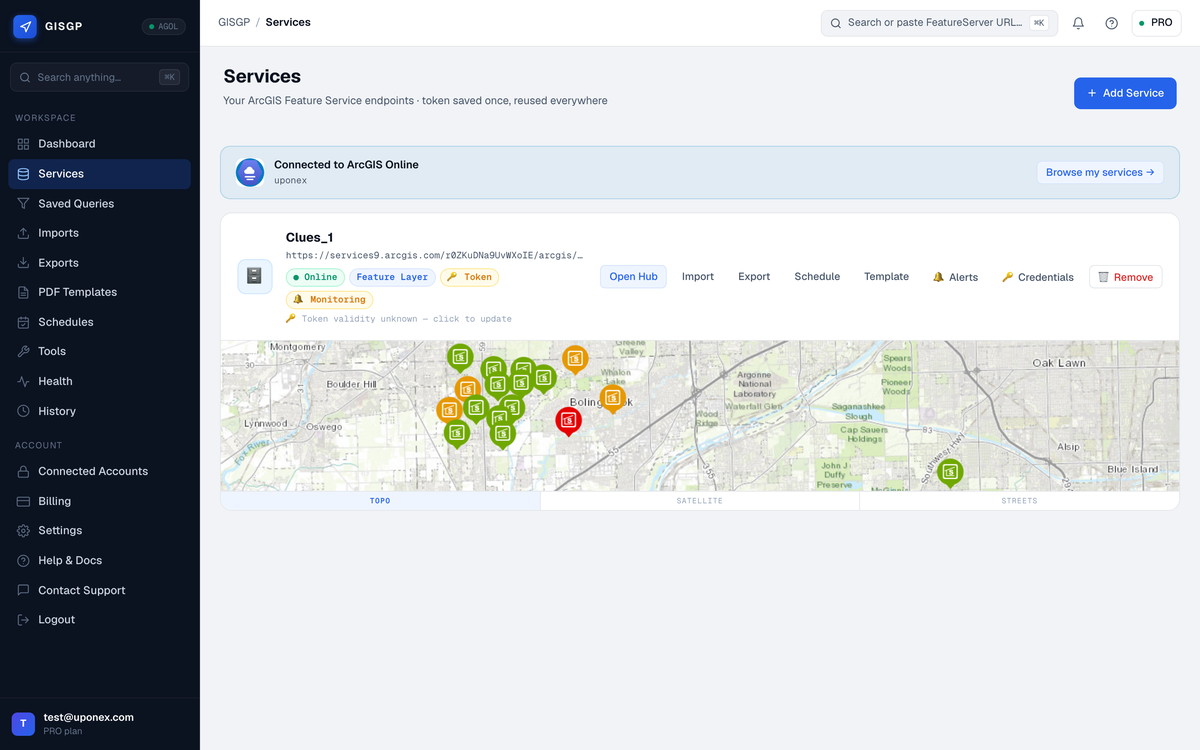Viewport: 1200px width, 750px height.
Task: Click the Logout arrow icon
Action: pos(24,620)
